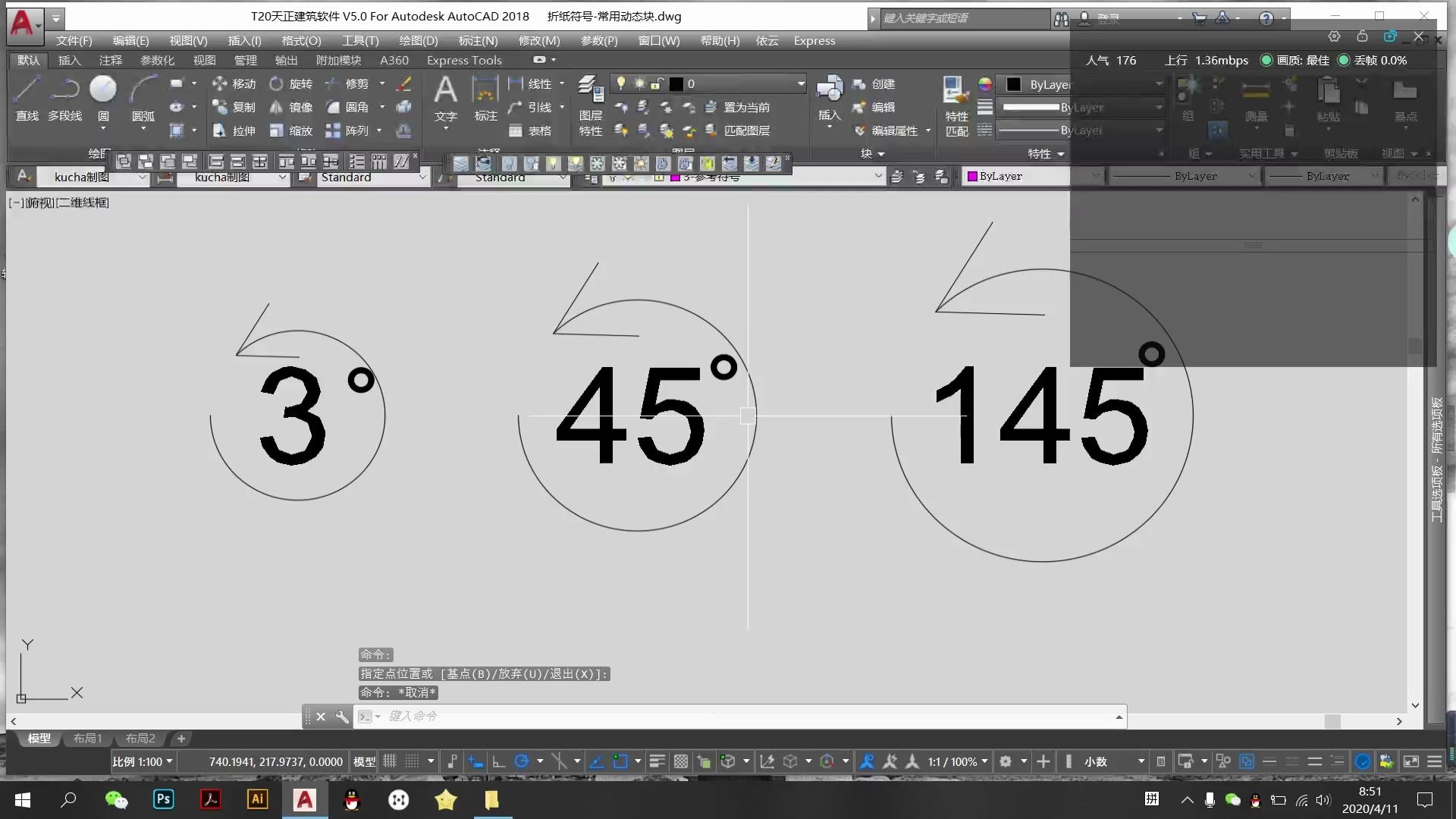Open the Circle (圆) tool dropdown arrow
The height and width of the screenshot is (819, 1456).
[103, 129]
